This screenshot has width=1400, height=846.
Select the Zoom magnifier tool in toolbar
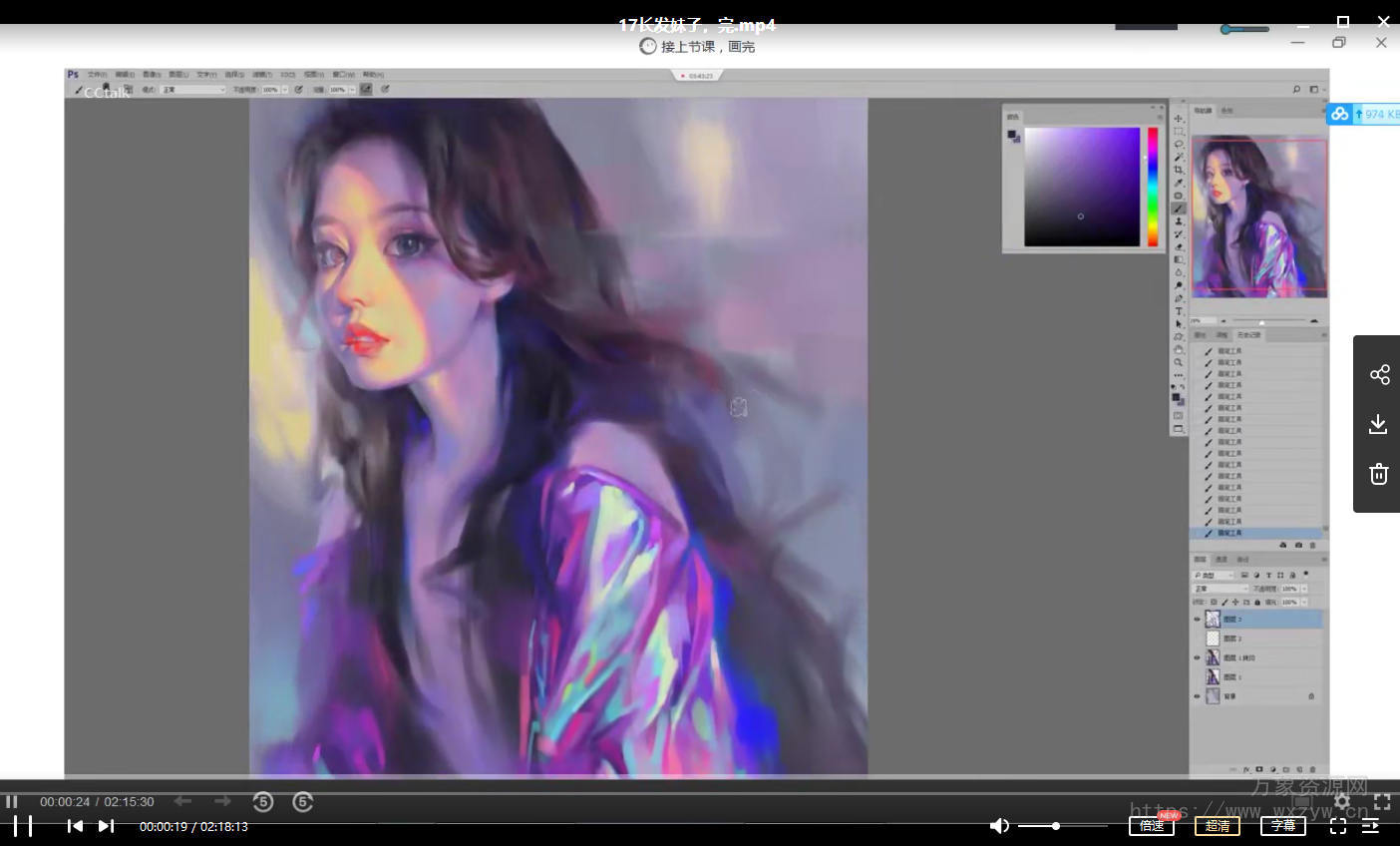[x=1179, y=363]
